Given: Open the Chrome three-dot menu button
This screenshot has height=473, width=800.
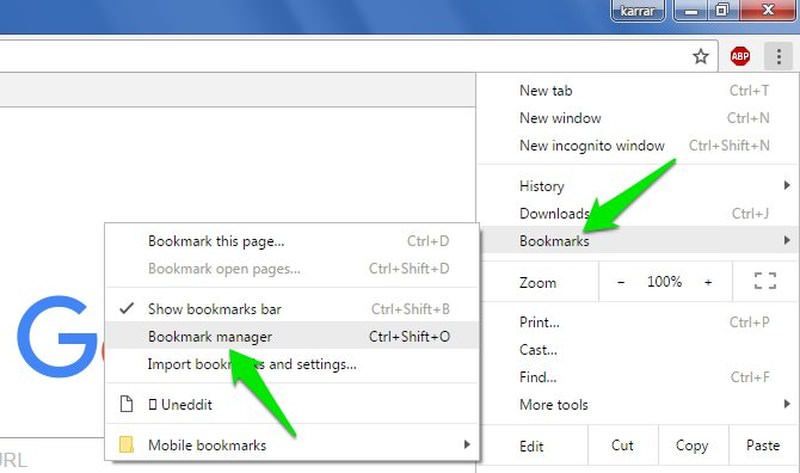Looking at the screenshot, I should tap(778, 56).
